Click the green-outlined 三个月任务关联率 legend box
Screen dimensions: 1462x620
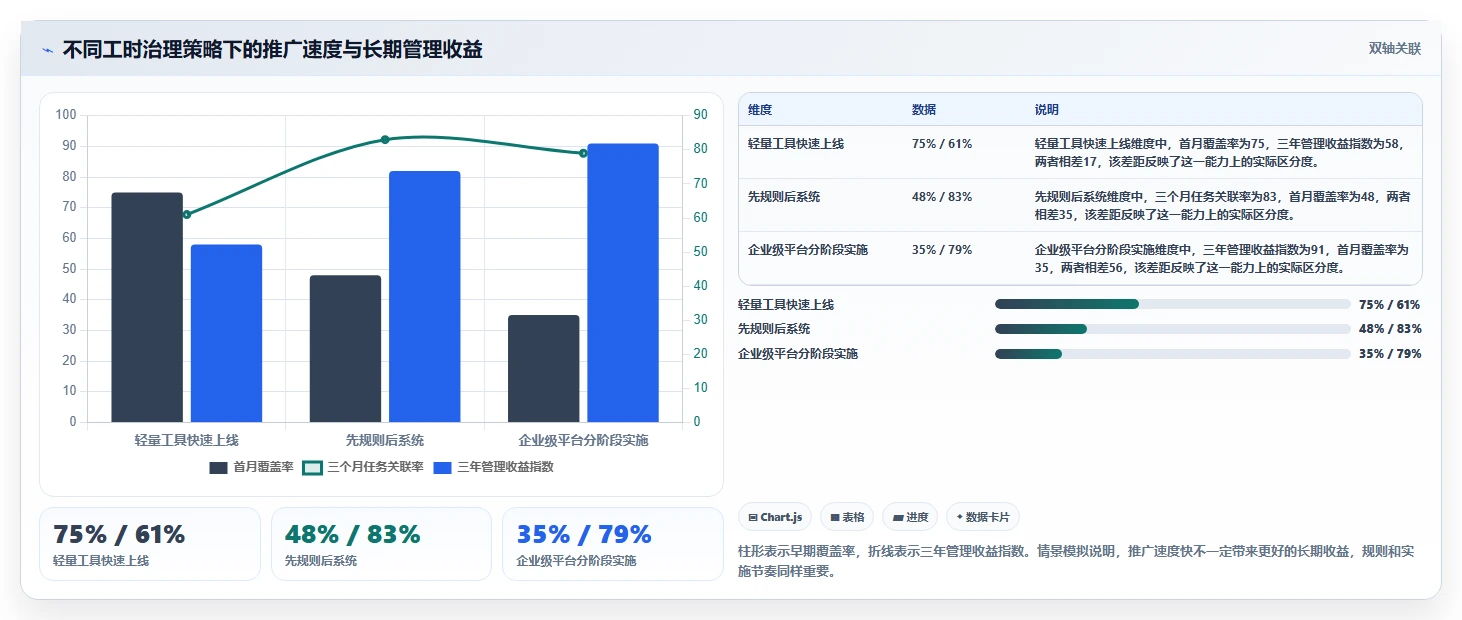[313, 467]
